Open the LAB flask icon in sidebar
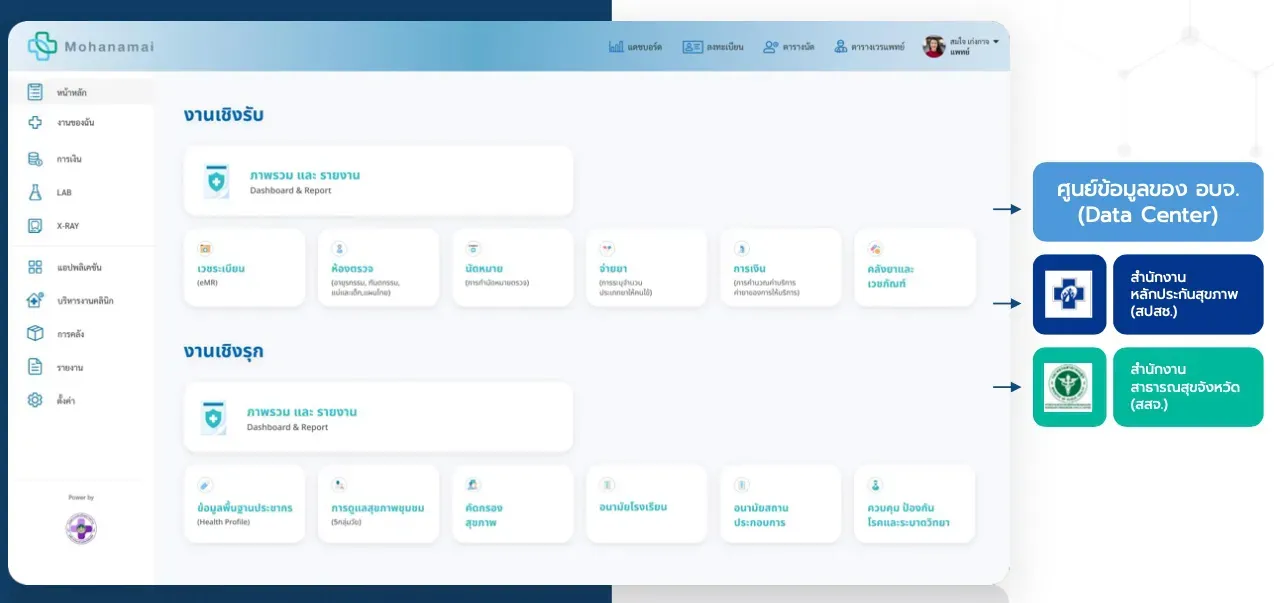 tap(35, 192)
